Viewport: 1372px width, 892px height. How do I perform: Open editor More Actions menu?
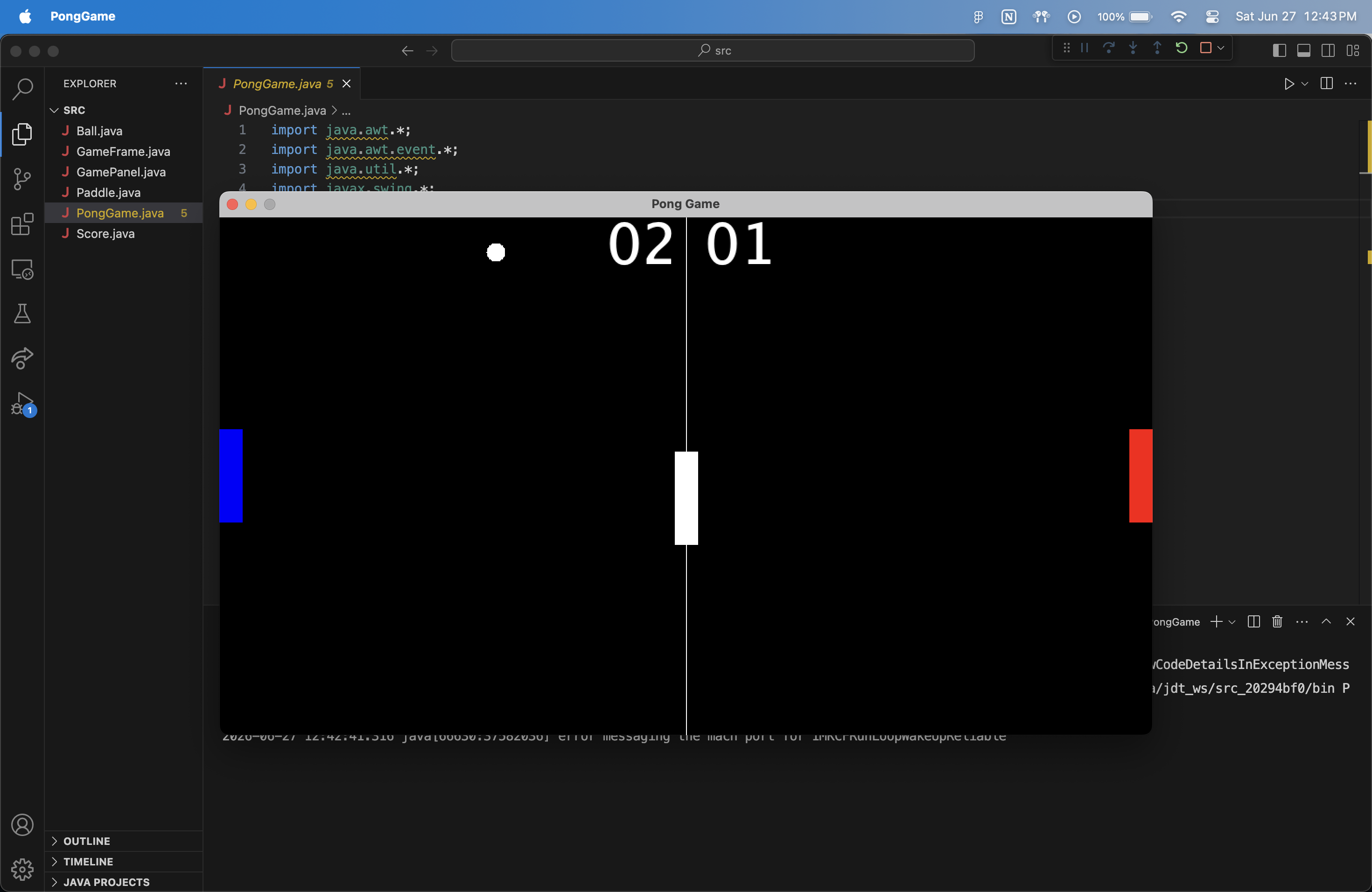(1351, 84)
